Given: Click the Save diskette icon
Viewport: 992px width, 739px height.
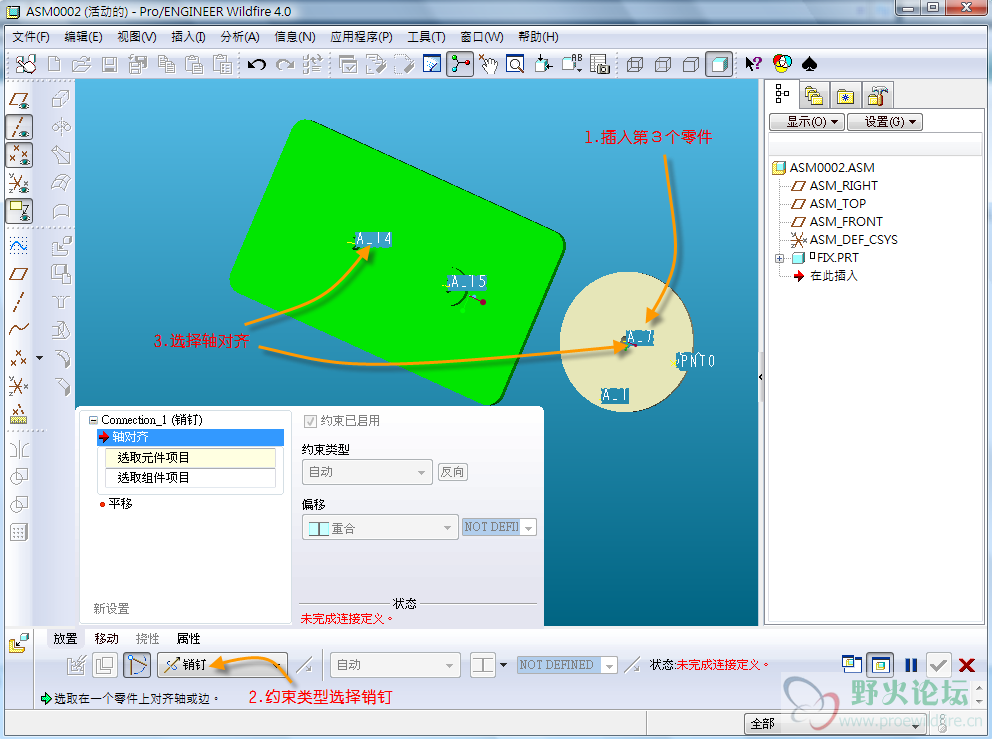Looking at the screenshot, I should 109,64.
